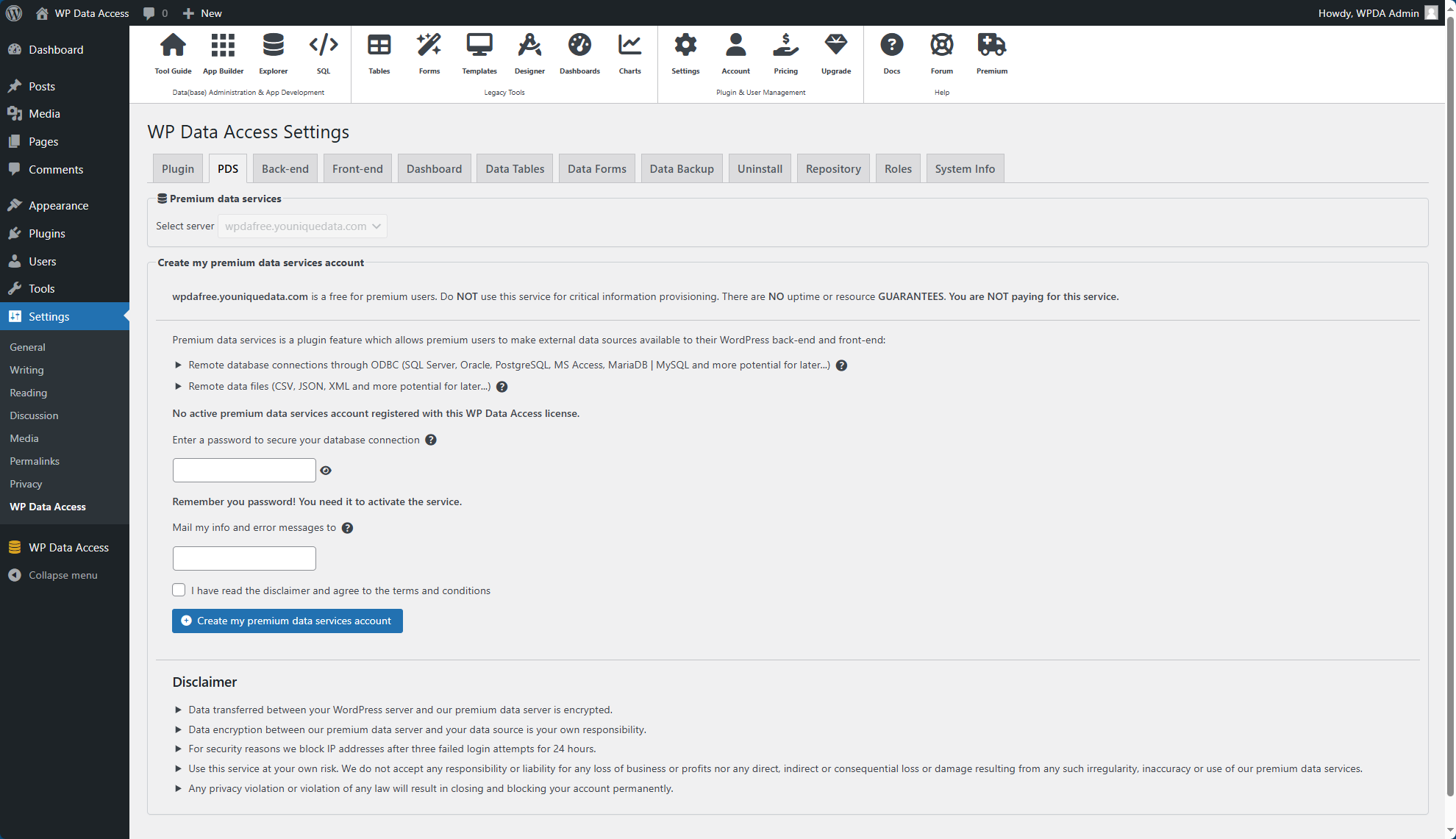Toggle password visibility with the eye icon
This screenshot has height=839, width=1456.
point(326,470)
